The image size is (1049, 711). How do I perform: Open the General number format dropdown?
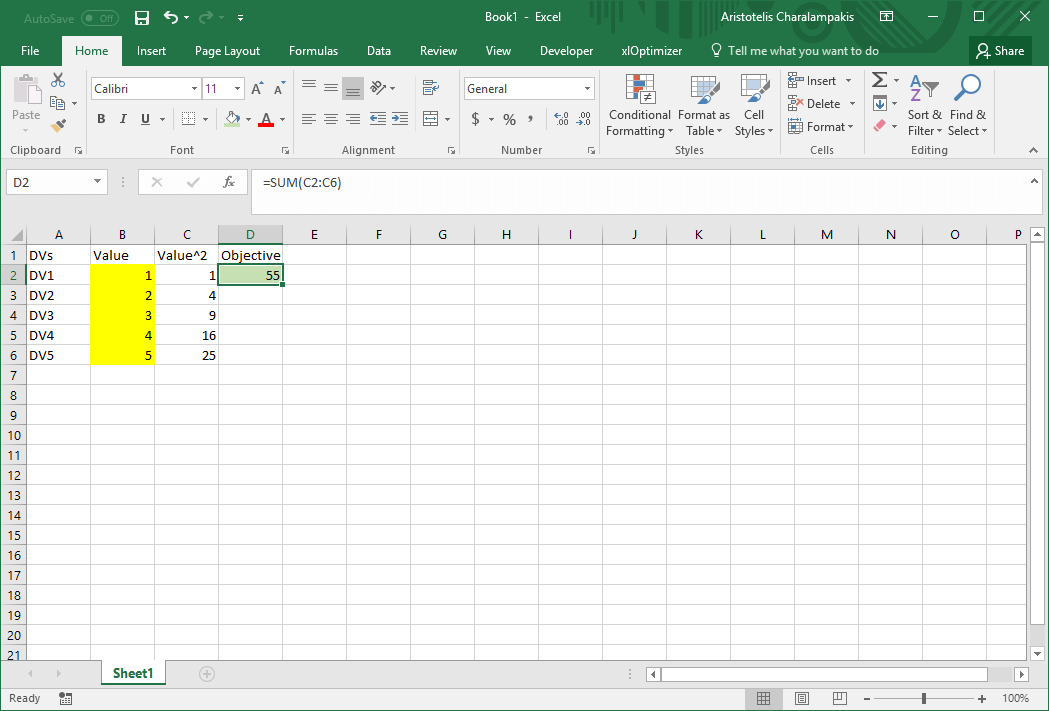pos(587,89)
